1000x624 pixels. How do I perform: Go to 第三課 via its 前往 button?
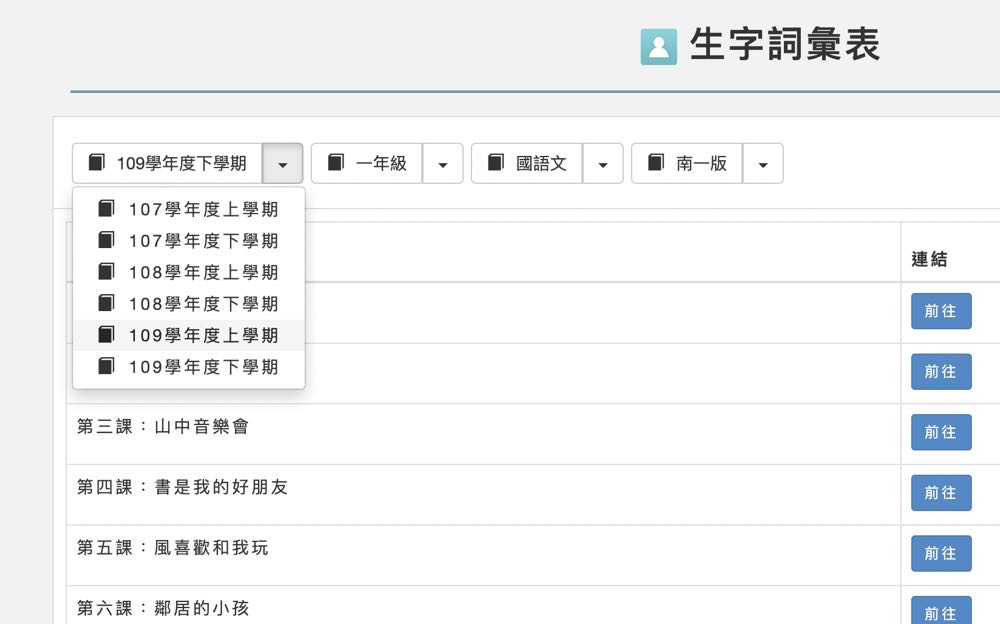coord(941,432)
